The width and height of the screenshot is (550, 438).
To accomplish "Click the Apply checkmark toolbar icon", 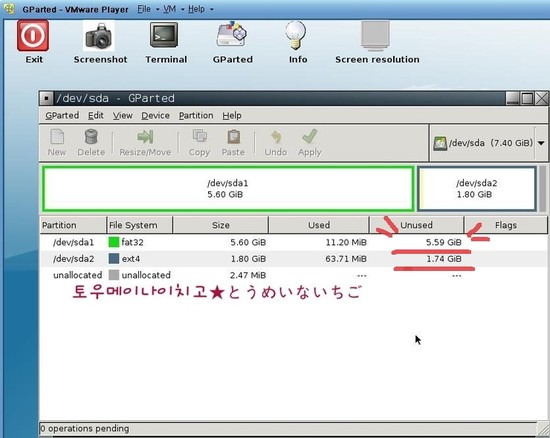I will coord(310,136).
